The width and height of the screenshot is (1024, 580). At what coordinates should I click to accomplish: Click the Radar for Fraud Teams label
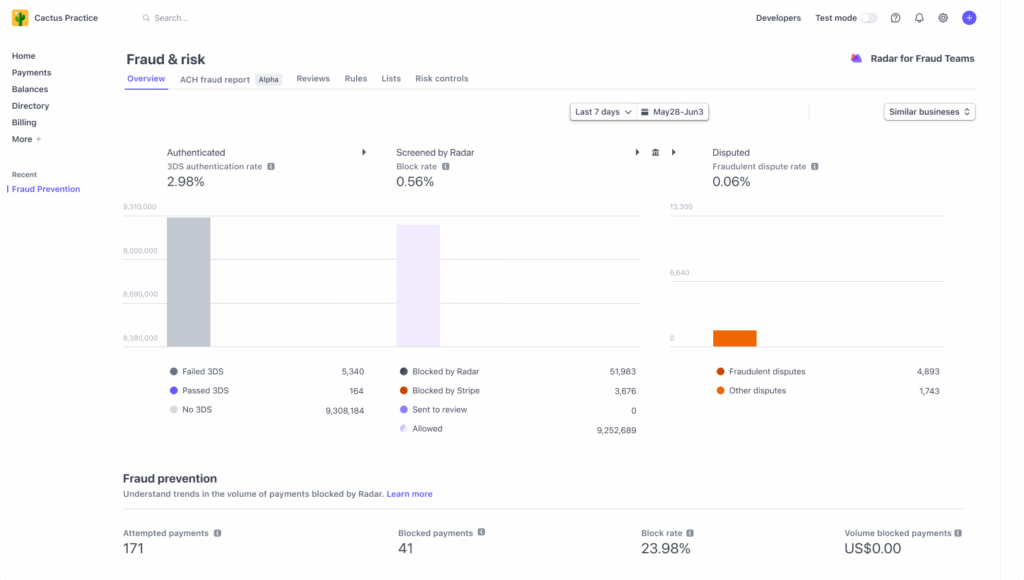pyautogui.click(x=922, y=59)
